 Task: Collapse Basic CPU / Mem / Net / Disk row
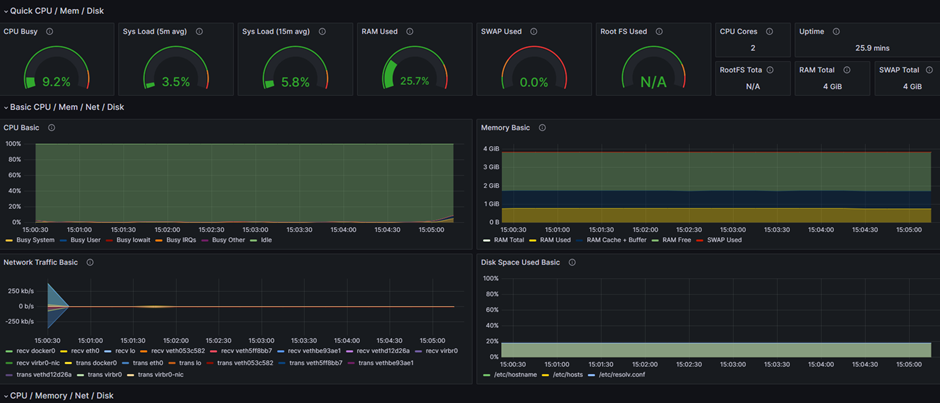coord(66,107)
